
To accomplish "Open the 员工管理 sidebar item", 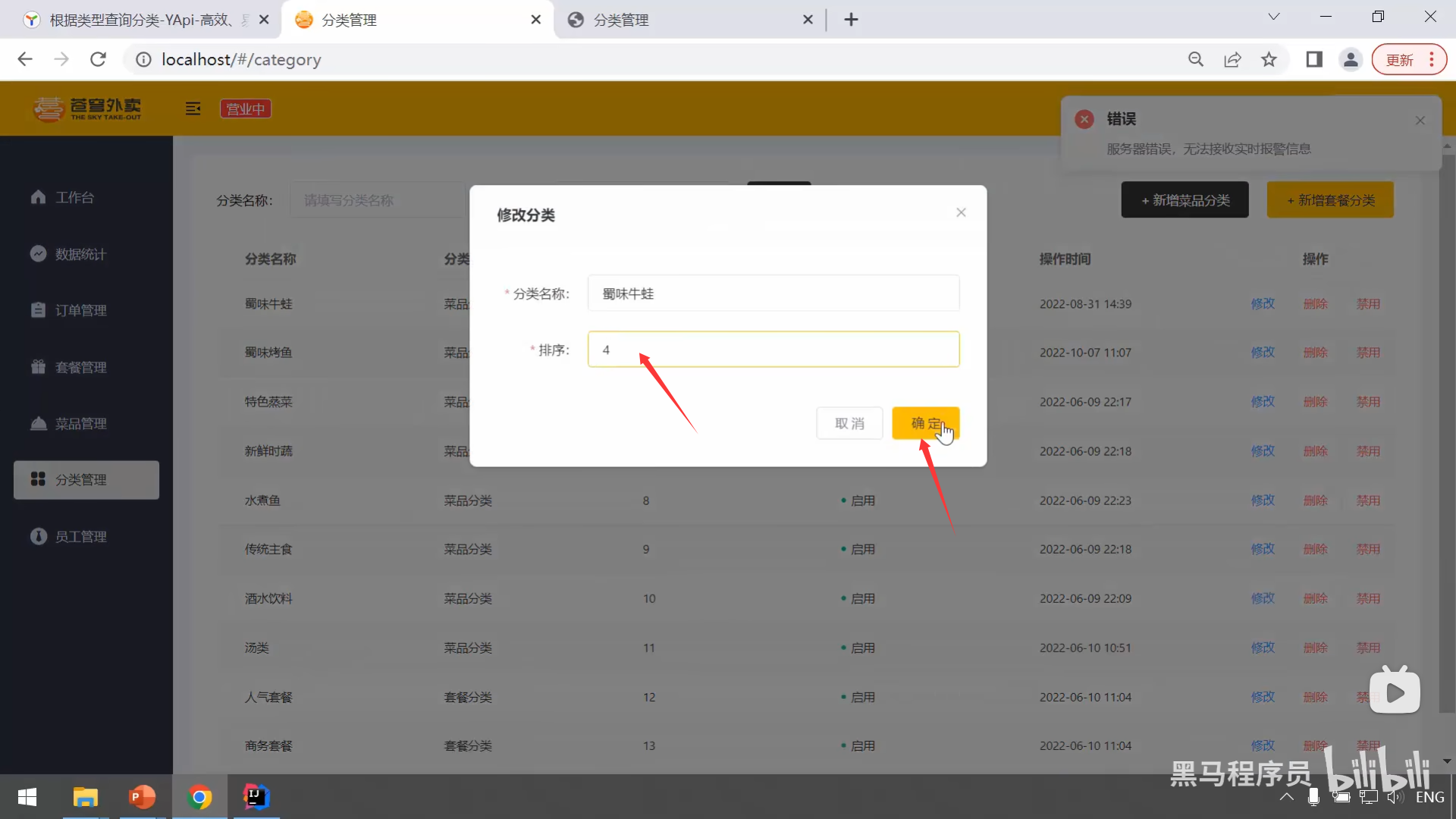I will click(80, 536).
